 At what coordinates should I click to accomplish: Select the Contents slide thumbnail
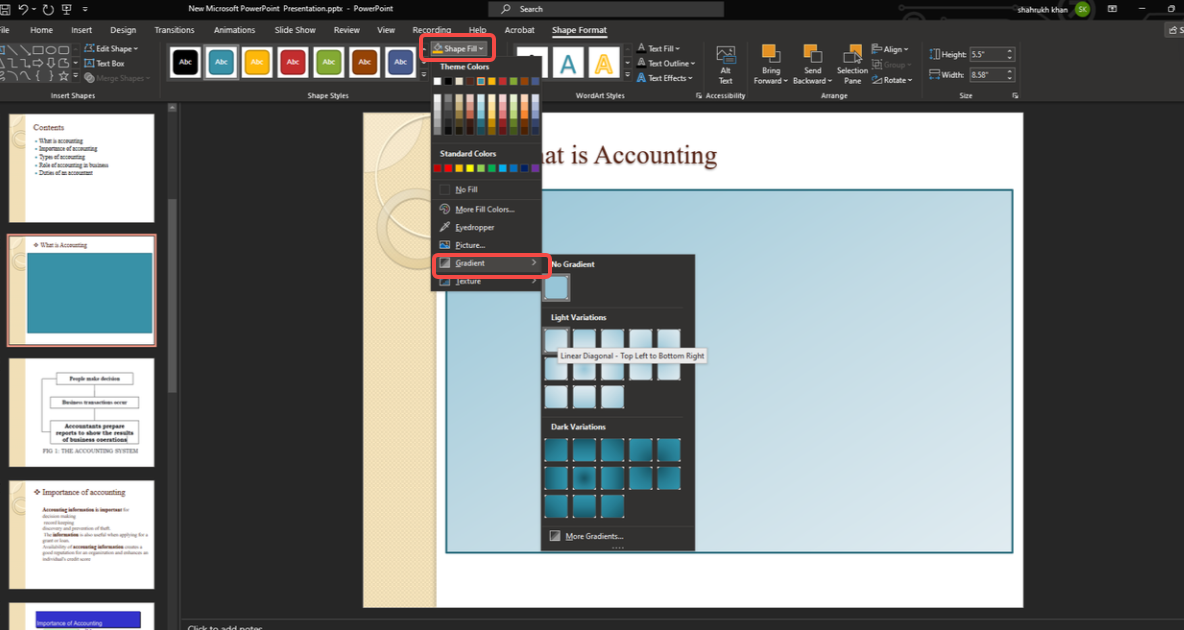tap(82, 168)
